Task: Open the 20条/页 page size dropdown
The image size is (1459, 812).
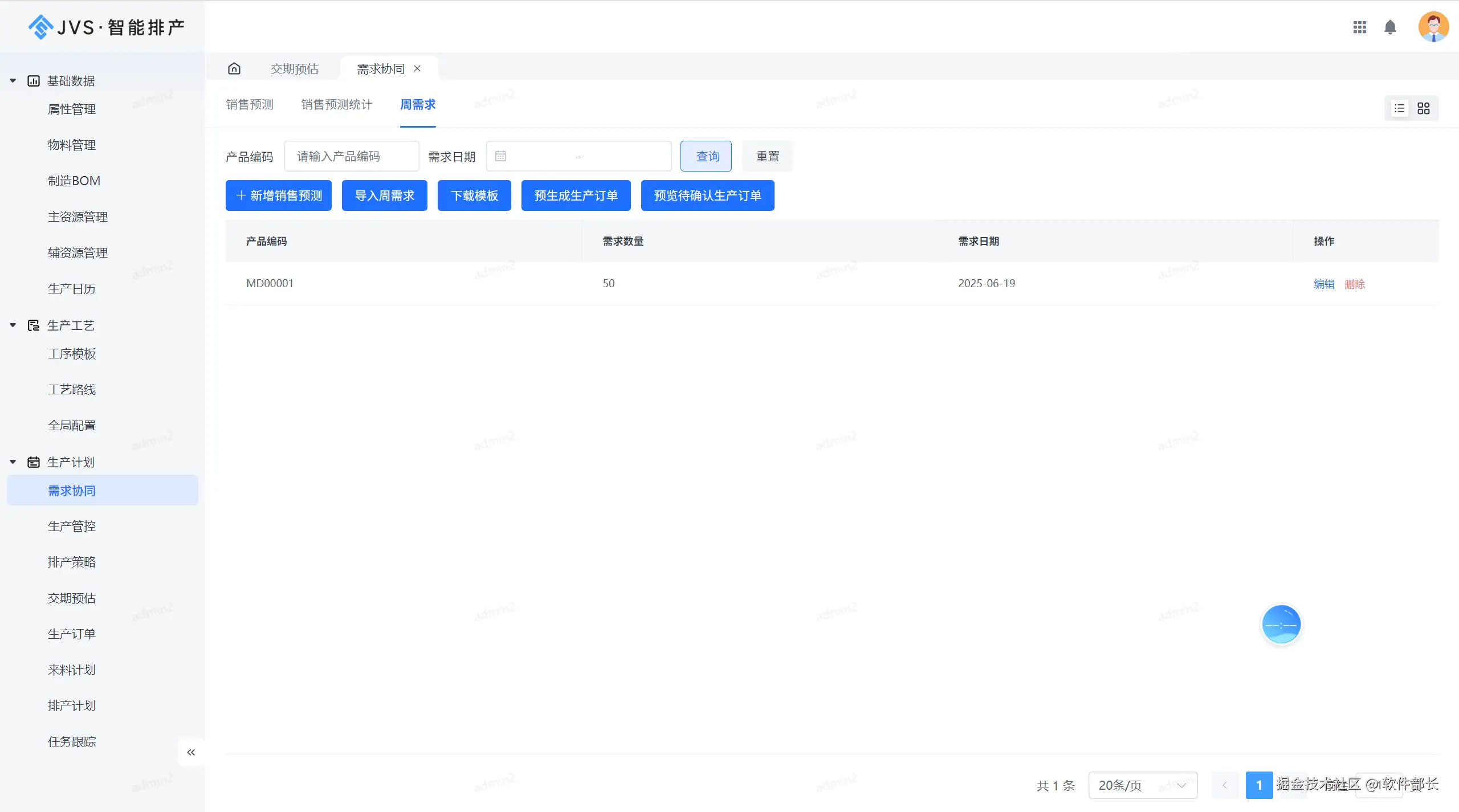Action: point(1142,785)
